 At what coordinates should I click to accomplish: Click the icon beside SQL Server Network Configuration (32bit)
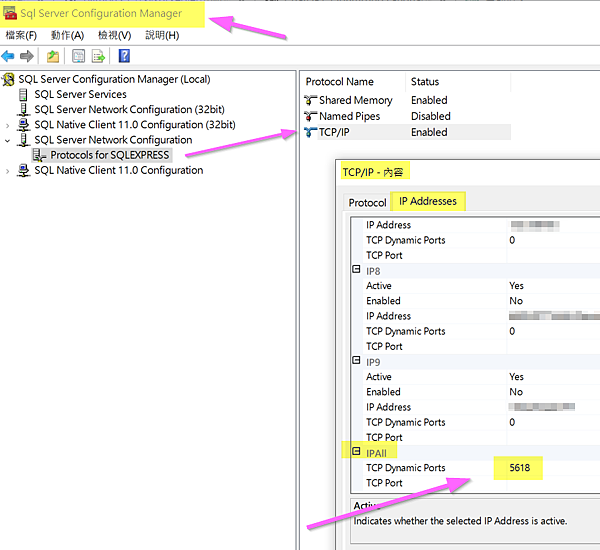pos(23,109)
